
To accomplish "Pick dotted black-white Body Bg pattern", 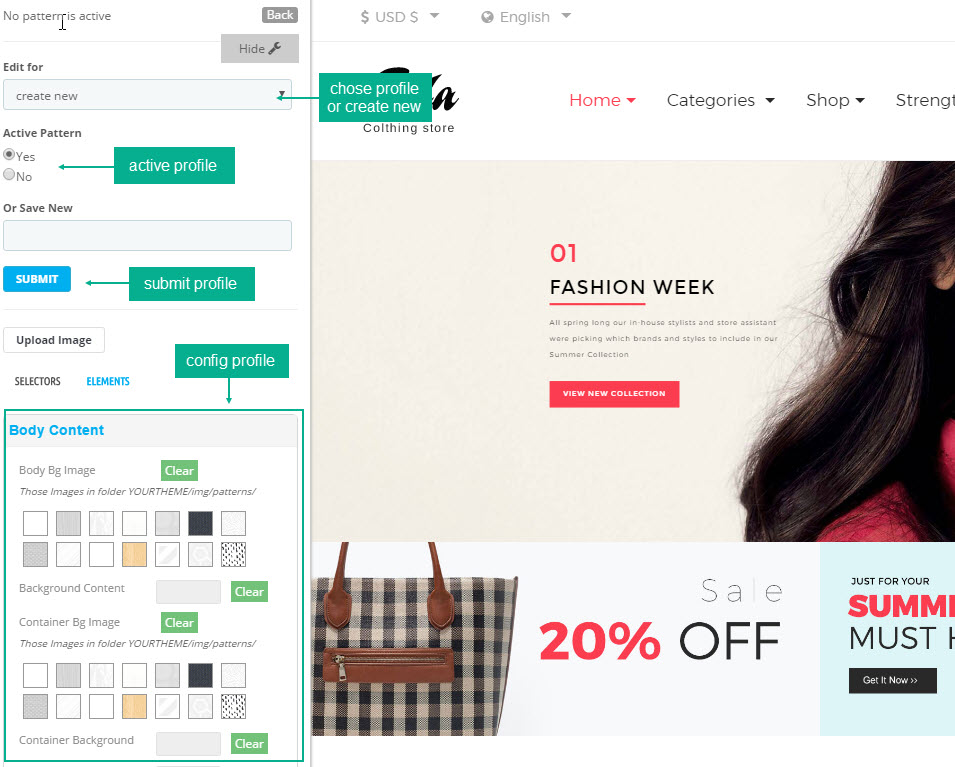I will tap(233, 554).
